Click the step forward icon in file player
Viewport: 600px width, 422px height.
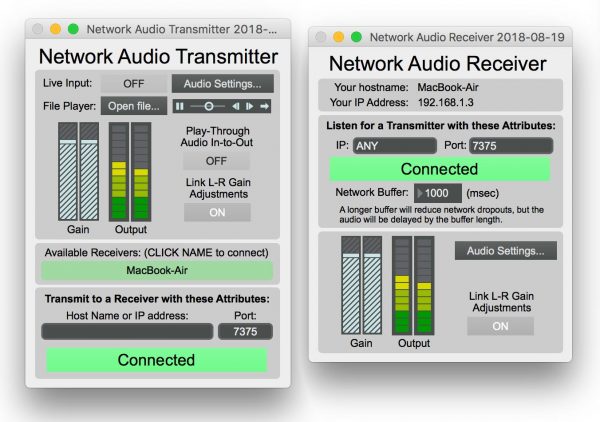point(249,105)
